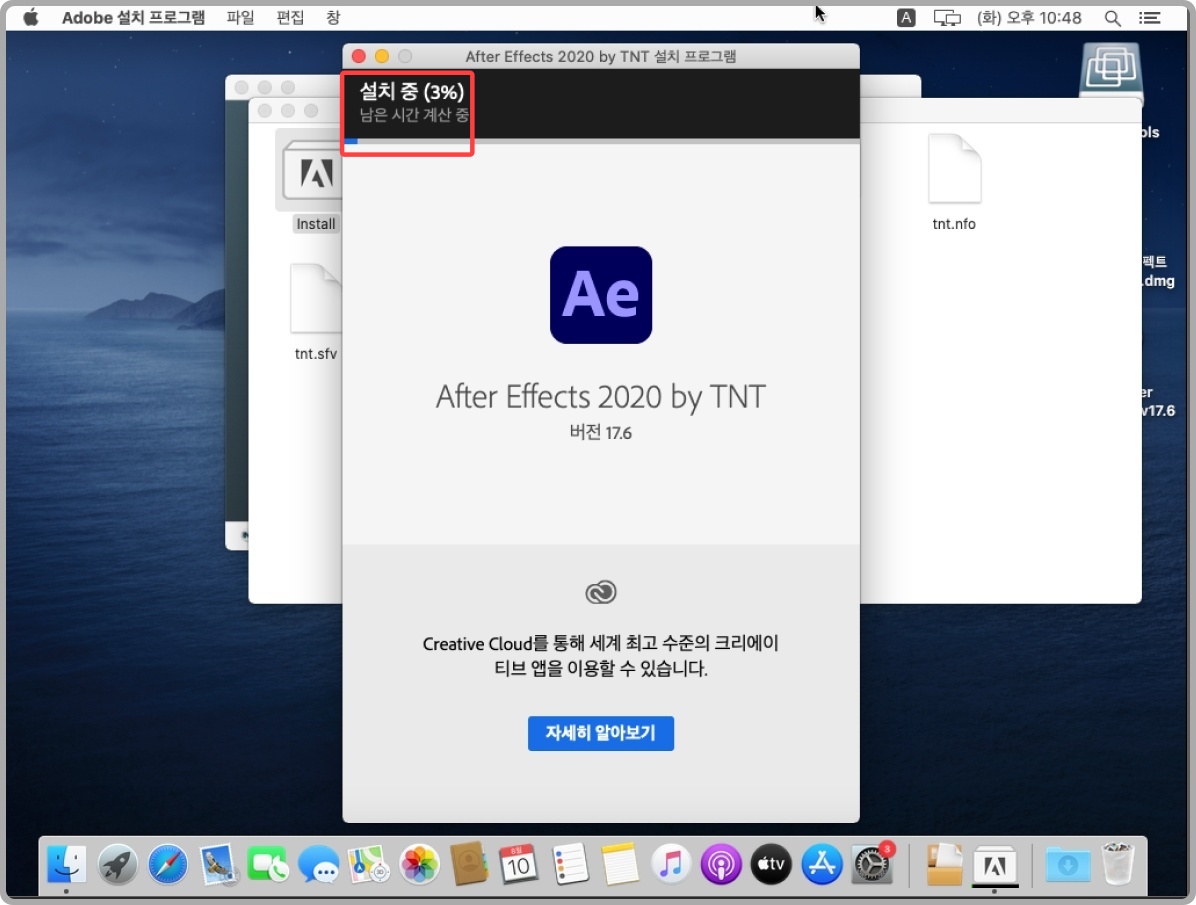The height and width of the screenshot is (905, 1196).
Task: Click the Install label in Finder window
Action: coord(316,224)
